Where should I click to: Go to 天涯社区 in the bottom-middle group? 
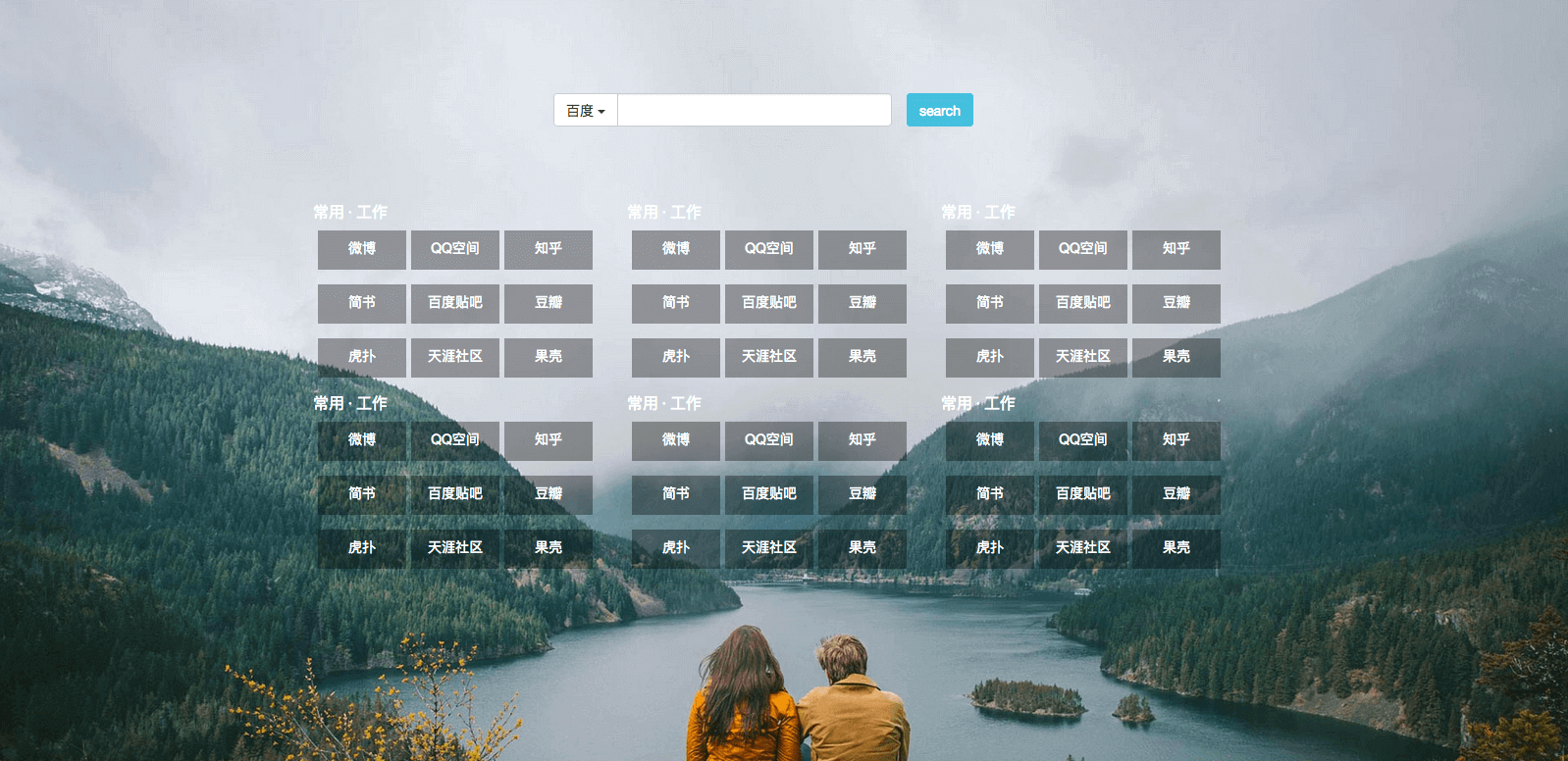click(769, 549)
